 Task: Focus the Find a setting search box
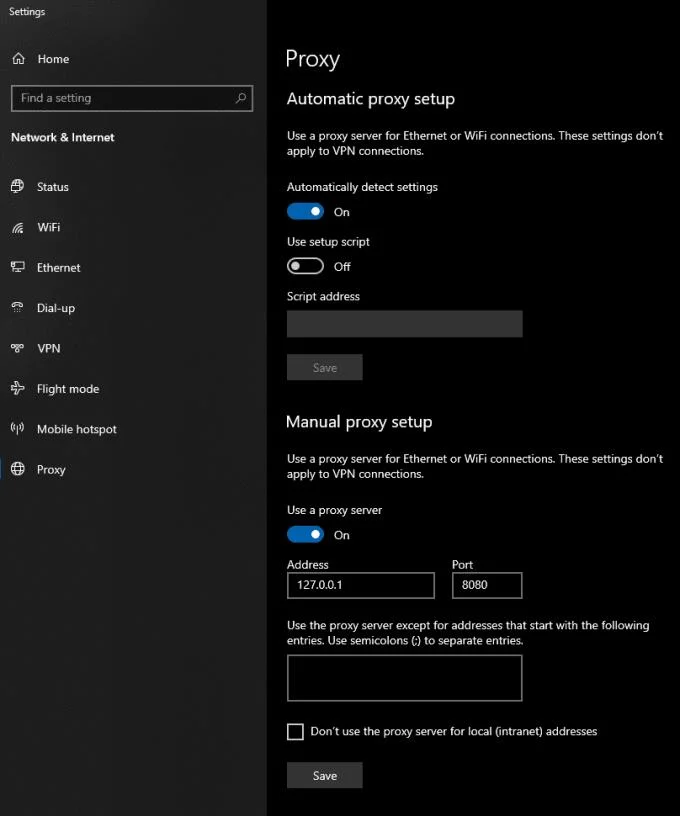pyautogui.click(x=132, y=98)
